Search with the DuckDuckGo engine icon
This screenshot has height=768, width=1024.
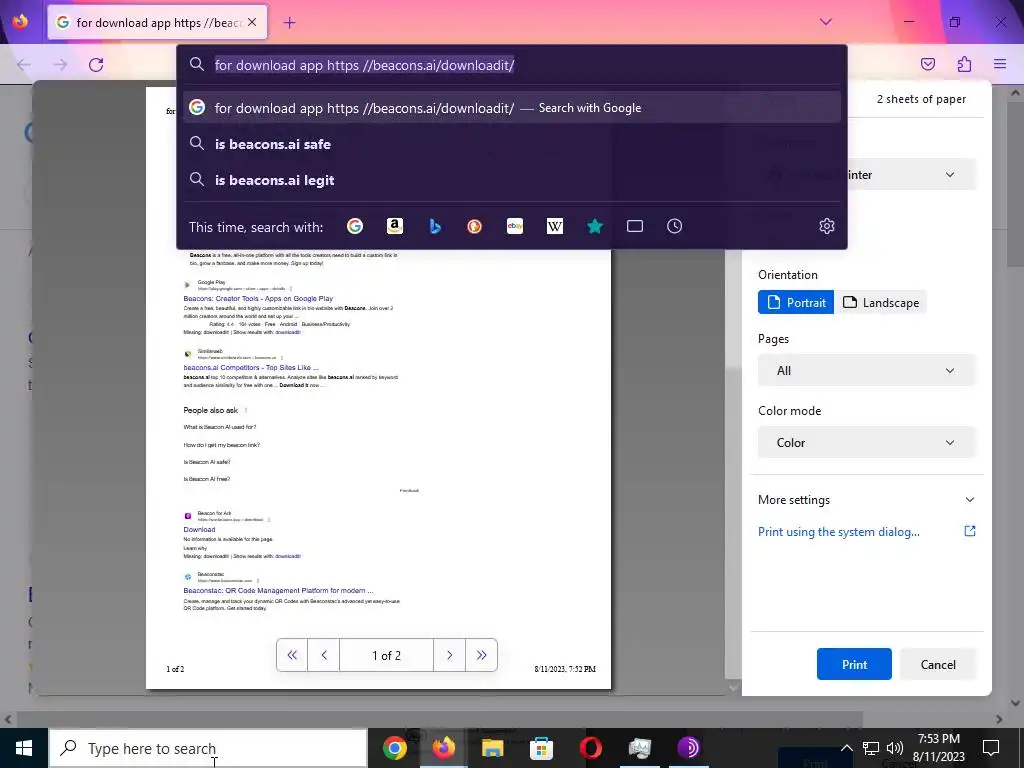pos(475,226)
